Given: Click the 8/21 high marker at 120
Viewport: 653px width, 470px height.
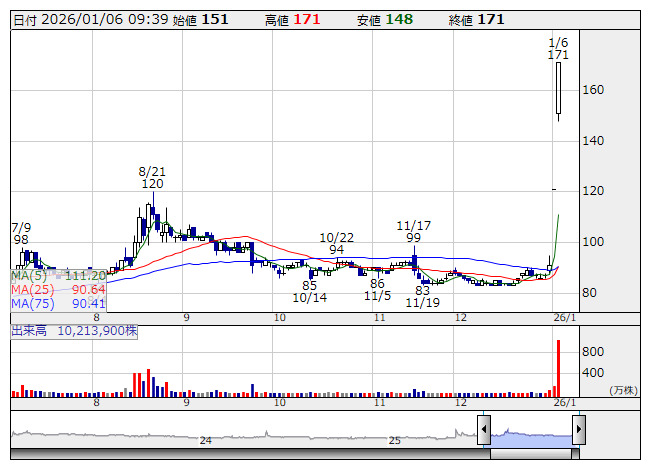Looking at the screenshot, I should pos(152,178).
